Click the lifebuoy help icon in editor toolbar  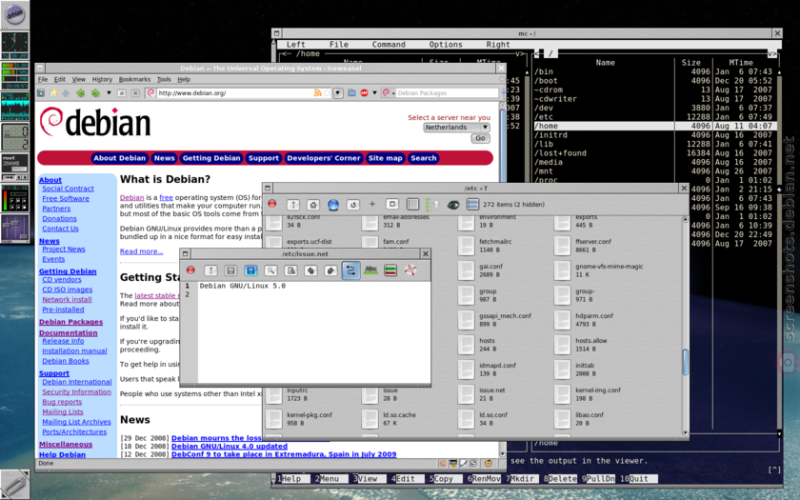pos(410,270)
